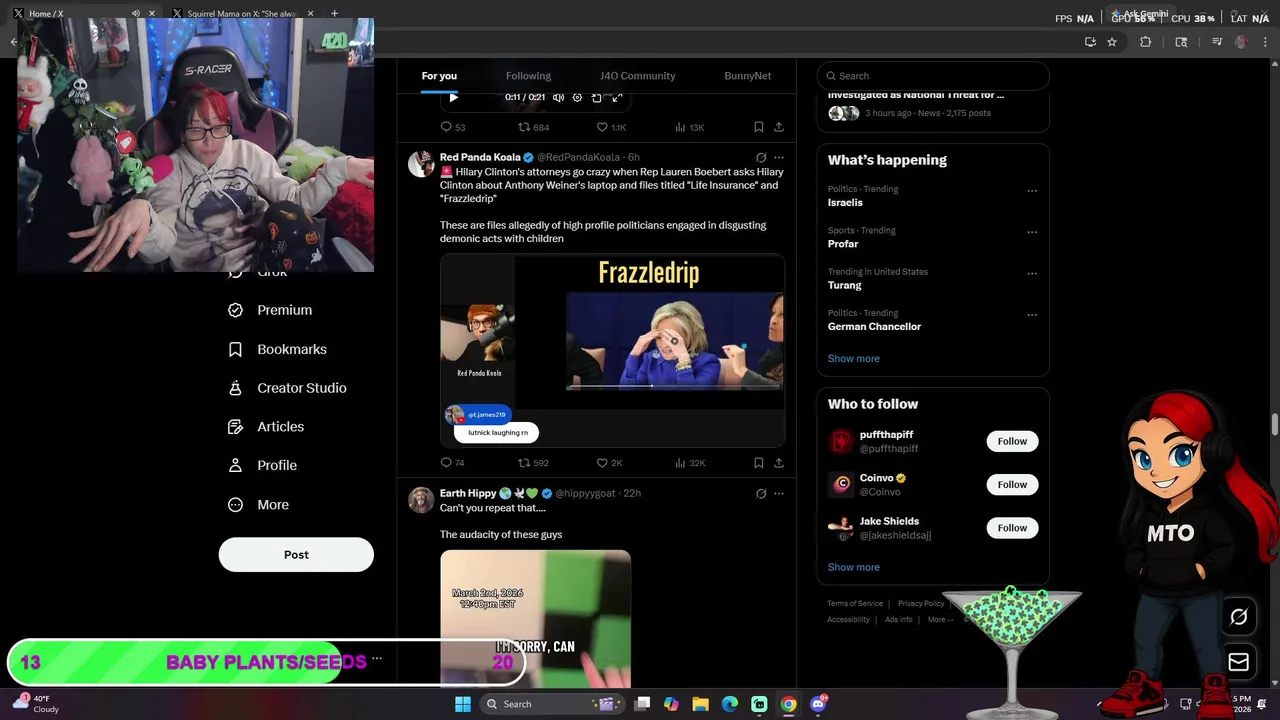The height and width of the screenshot is (720, 1280).
Task: Like the post with 2K likes
Action: (609, 463)
